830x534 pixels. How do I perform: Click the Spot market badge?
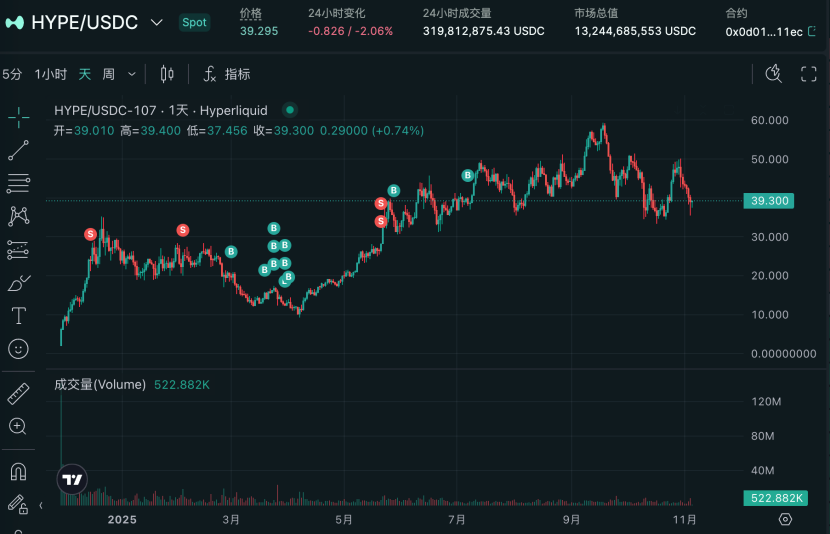pos(194,22)
